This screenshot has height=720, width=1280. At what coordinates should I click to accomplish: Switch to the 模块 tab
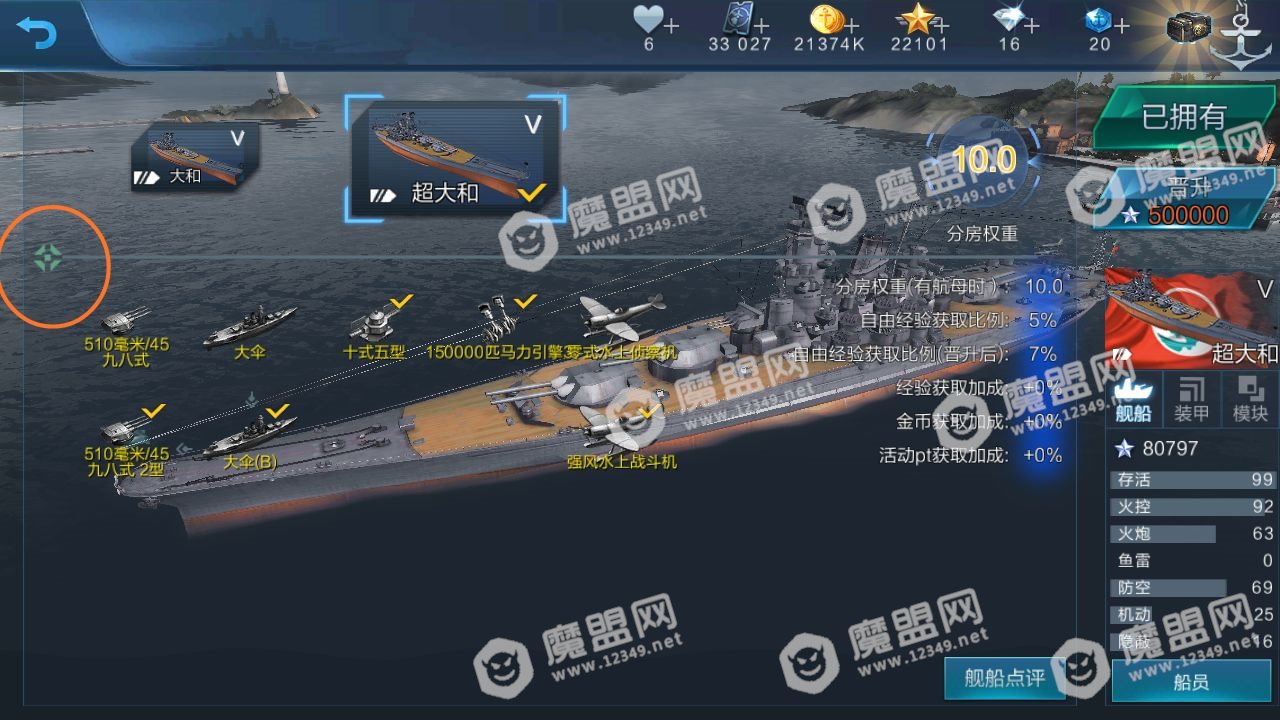pyautogui.click(x=1250, y=399)
